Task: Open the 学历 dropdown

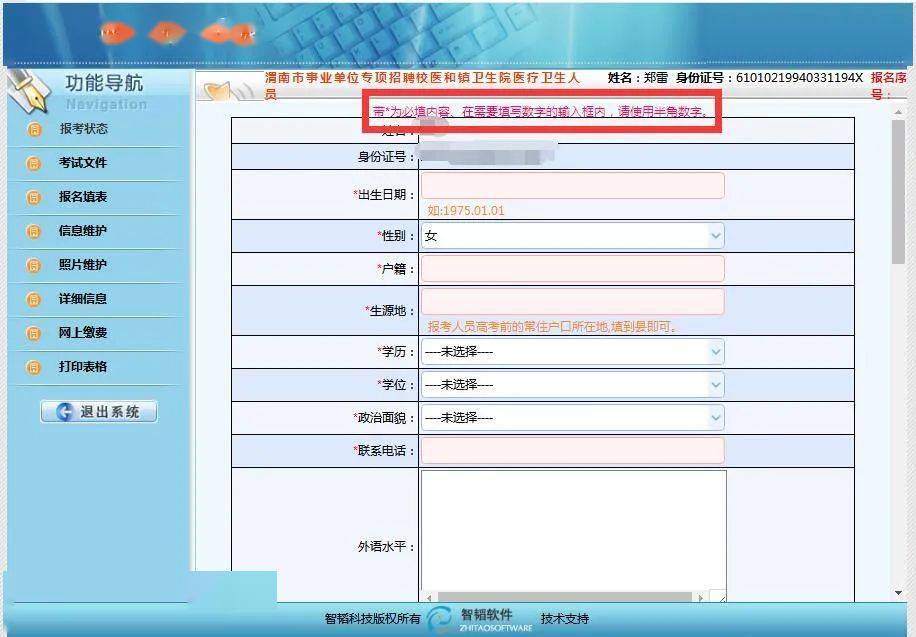Action: [572, 352]
